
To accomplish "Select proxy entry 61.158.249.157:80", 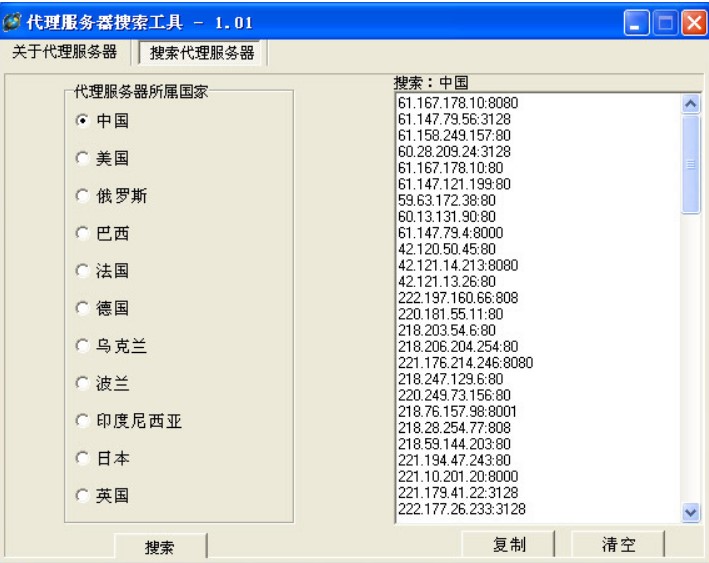I will pos(454,136).
